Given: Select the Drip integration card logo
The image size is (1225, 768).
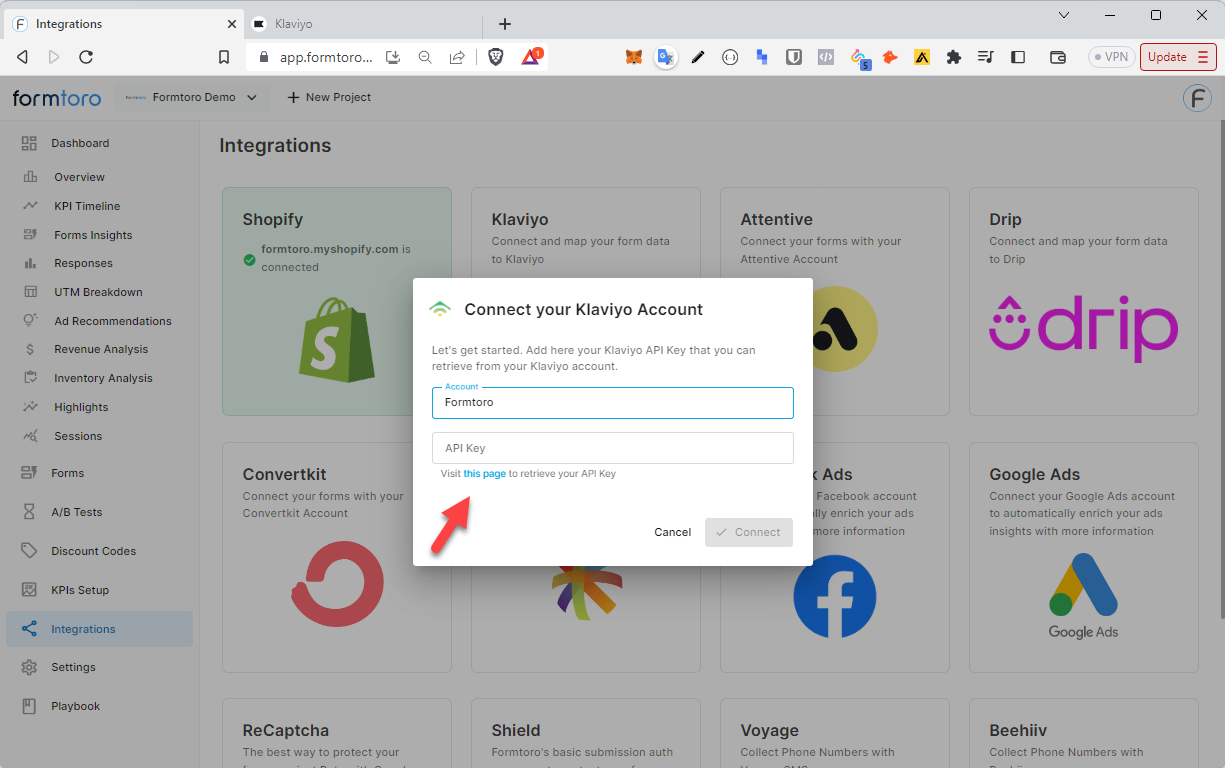Looking at the screenshot, I should [1084, 328].
